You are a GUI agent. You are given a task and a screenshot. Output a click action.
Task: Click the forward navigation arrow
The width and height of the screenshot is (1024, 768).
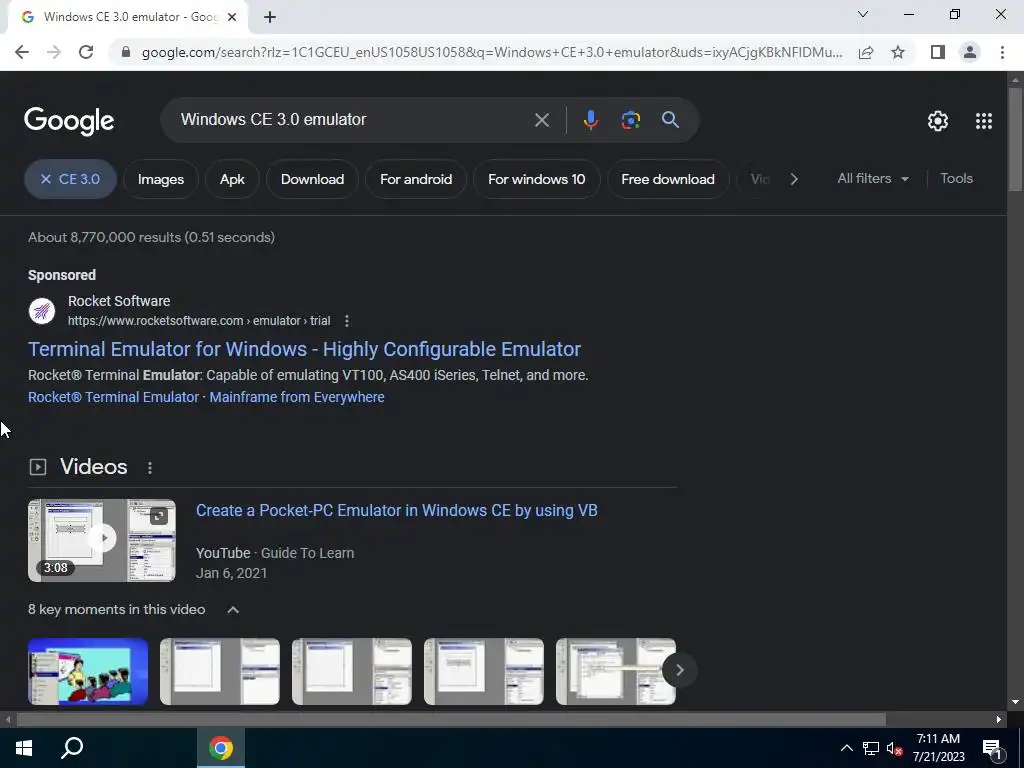click(54, 52)
